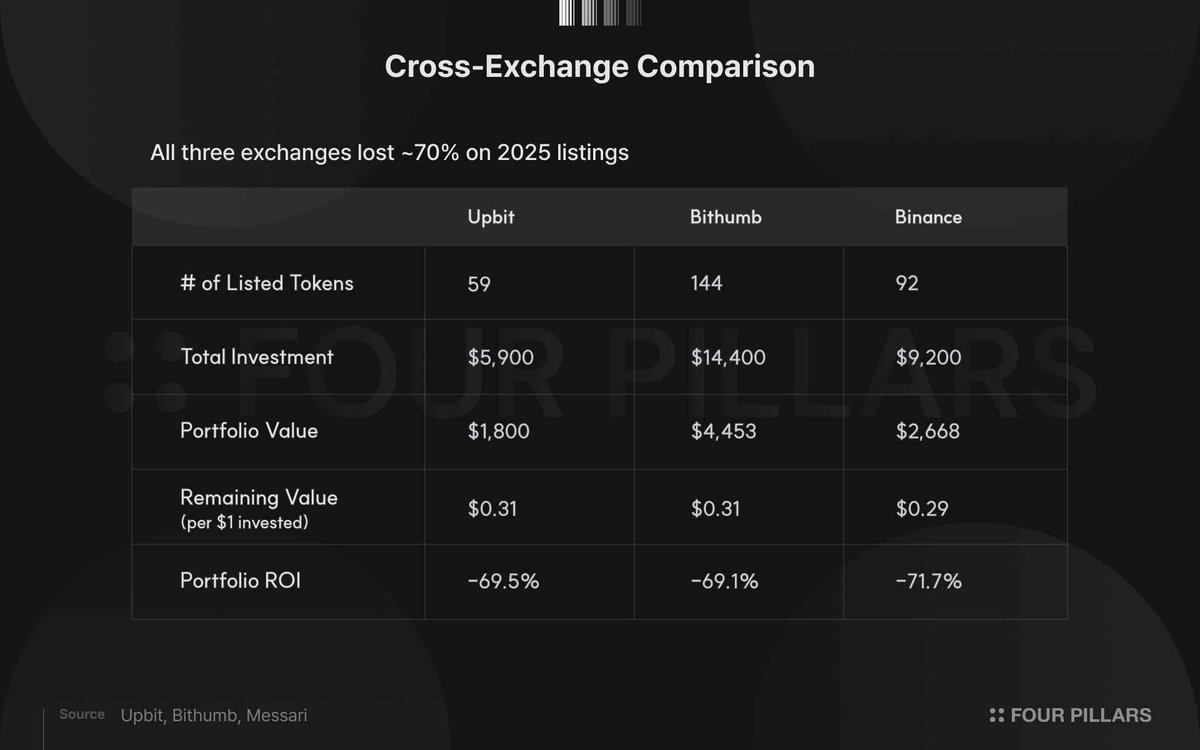Click the Source label in the footer
Viewport: 1200px width, 750px height.
point(82,715)
